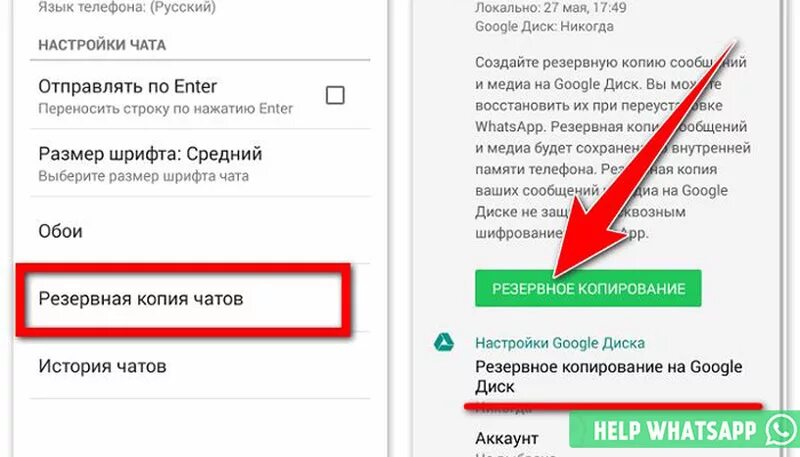Screen dimensions: 800x457
Task: Open Размер шрифта: Средний font size chooser
Action: pyautogui.click(x=199, y=163)
